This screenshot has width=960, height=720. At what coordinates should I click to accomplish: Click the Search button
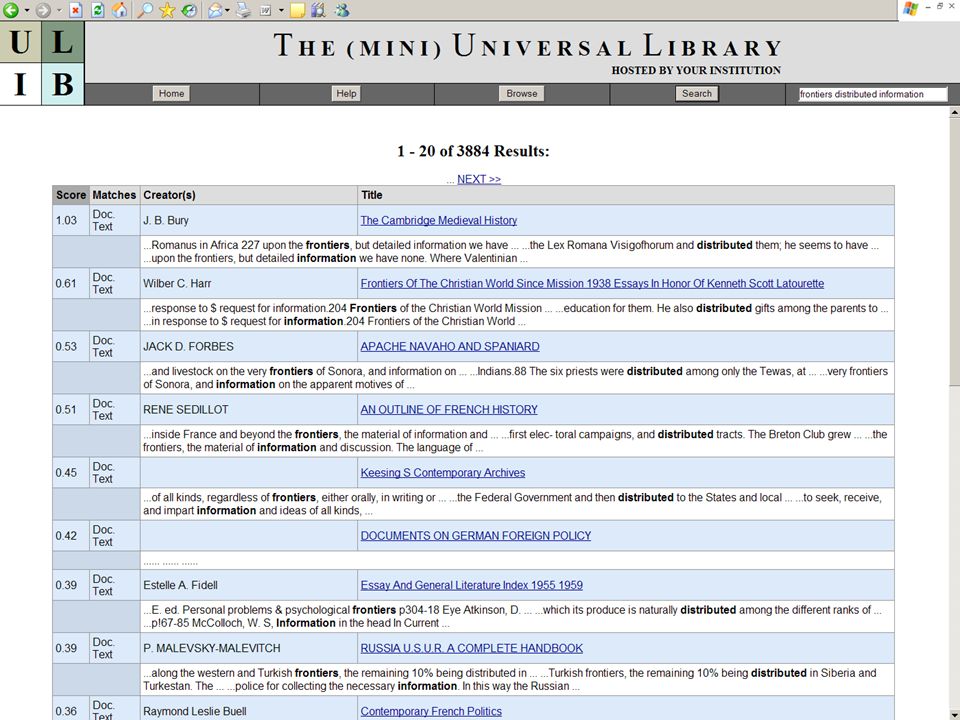click(697, 94)
